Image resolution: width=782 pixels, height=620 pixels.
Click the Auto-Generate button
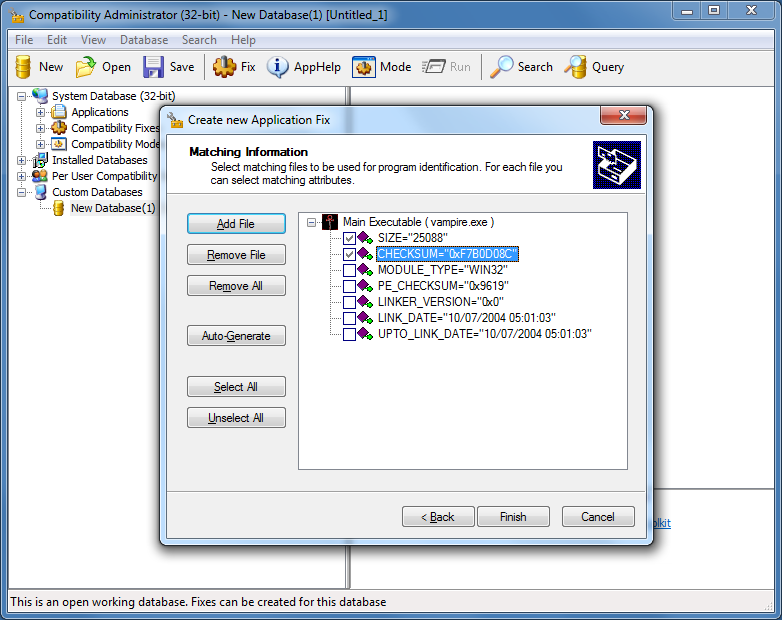click(236, 336)
